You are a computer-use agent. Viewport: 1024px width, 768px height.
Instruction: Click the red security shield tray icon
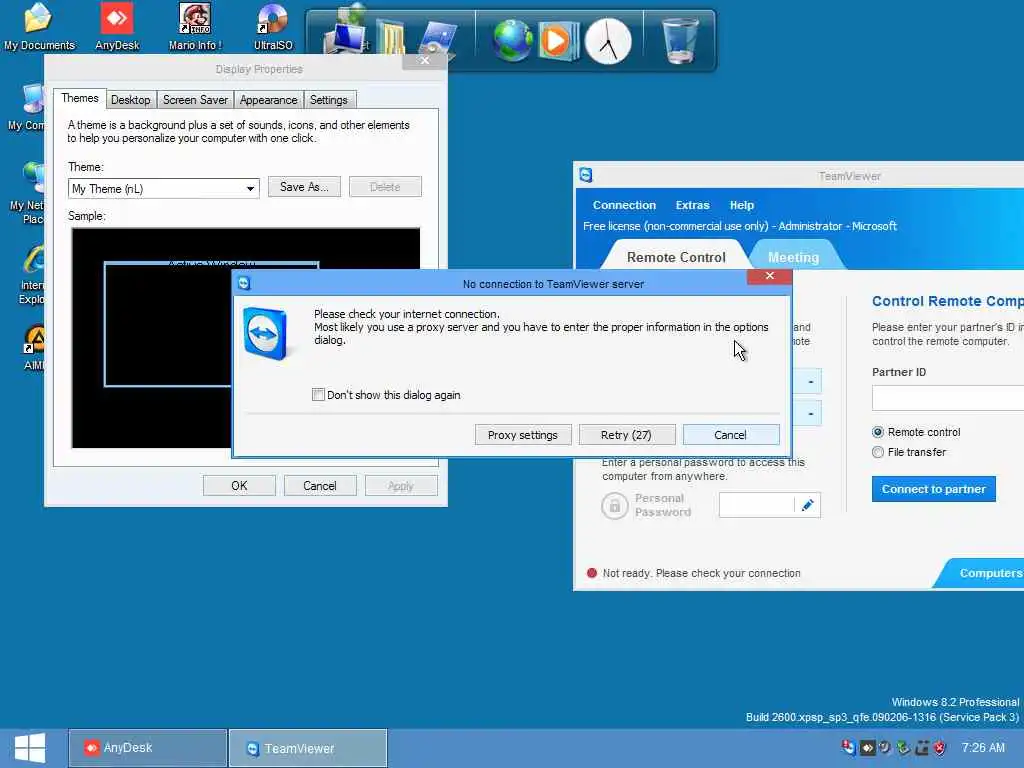[940, 748]
